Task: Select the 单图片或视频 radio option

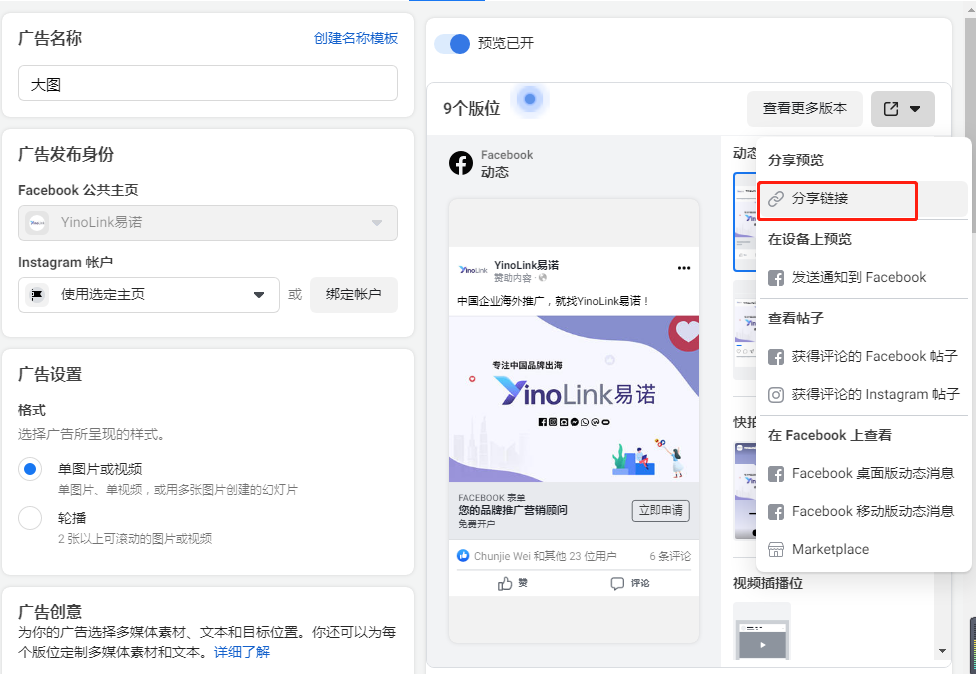Action: tap(30, 469)
